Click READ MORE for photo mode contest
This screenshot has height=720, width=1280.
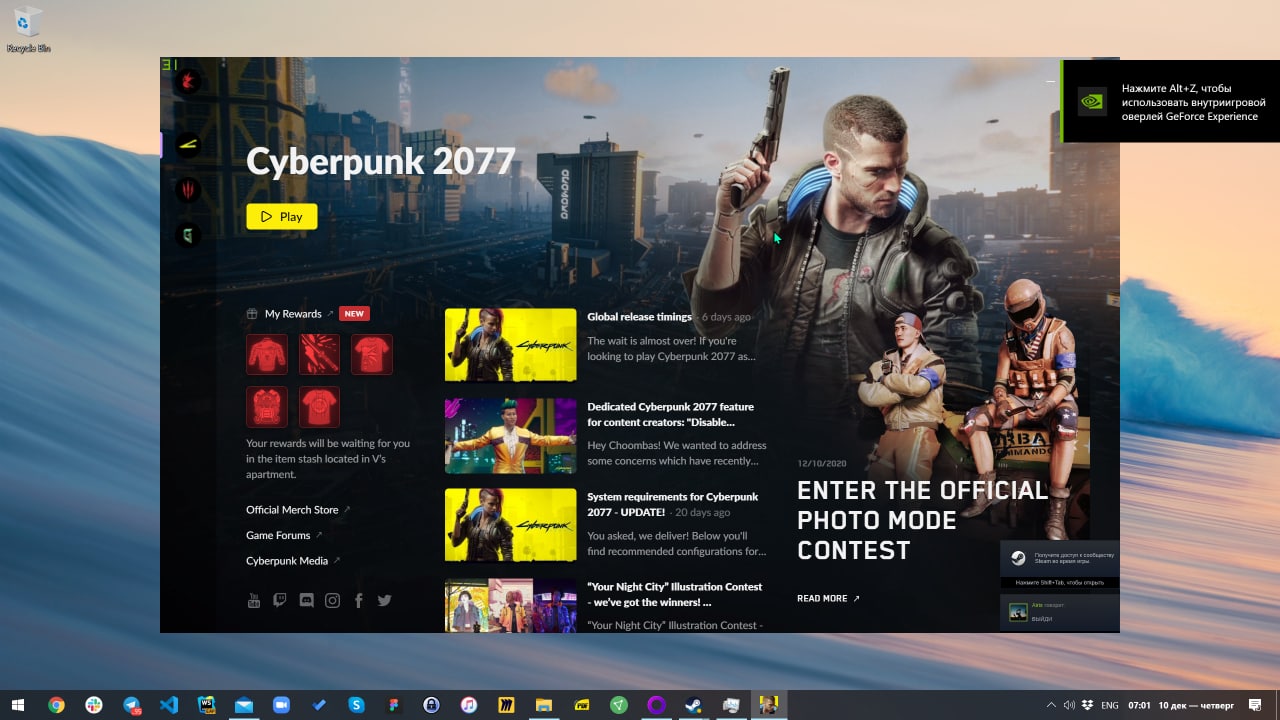(x=828, y=599)
